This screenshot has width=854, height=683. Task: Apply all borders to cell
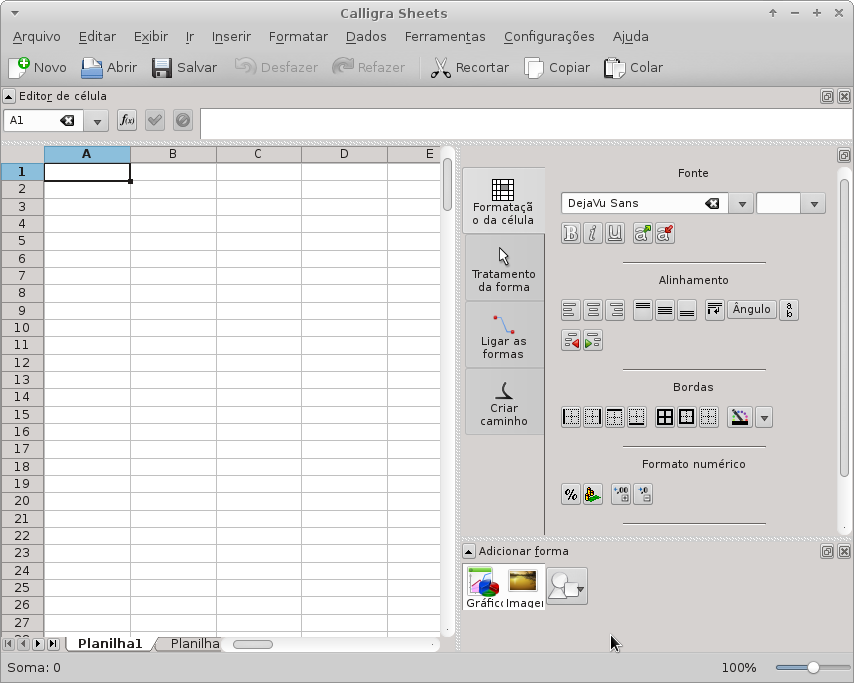tap(664, 417)
